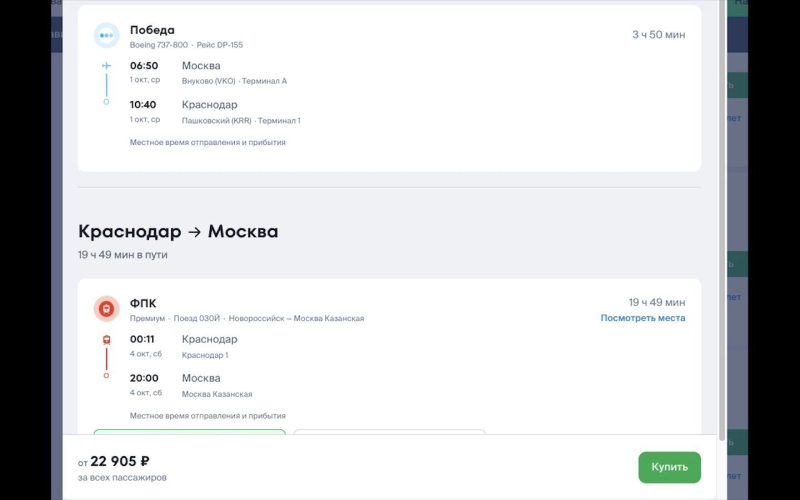Click the arrival circle marker beside 10:40
Screen dimensions: 800x500
coord(106,102)
